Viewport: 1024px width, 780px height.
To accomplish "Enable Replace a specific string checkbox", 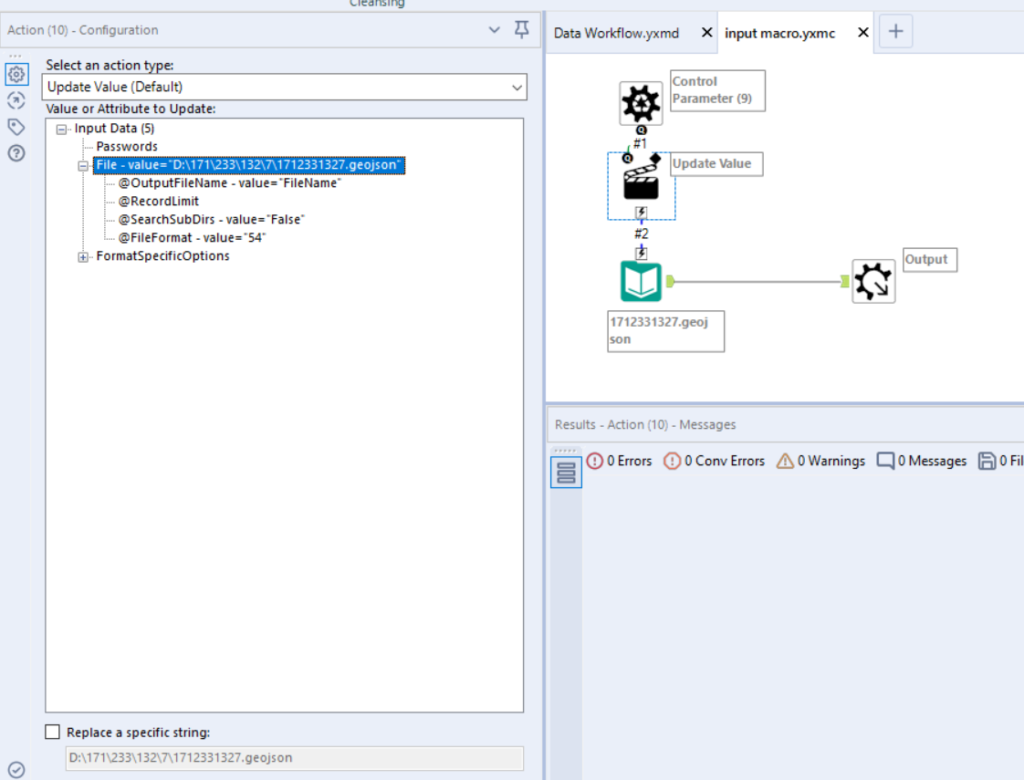I will [52, 732].
